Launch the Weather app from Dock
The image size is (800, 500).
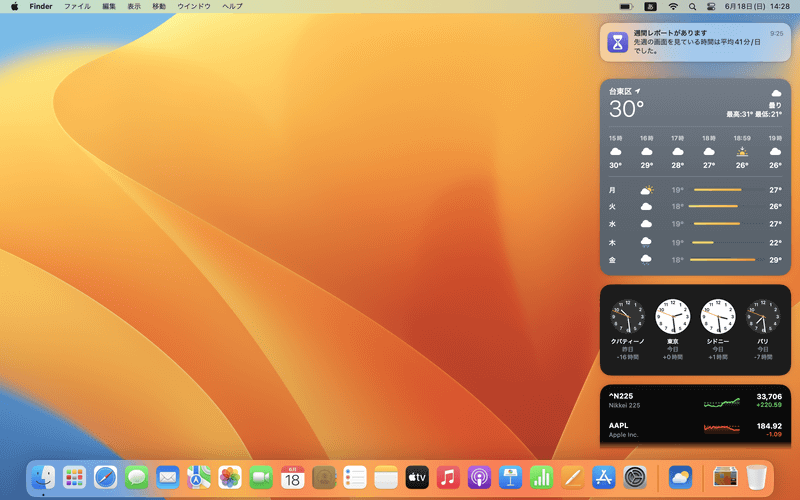(x=680, y=478)
